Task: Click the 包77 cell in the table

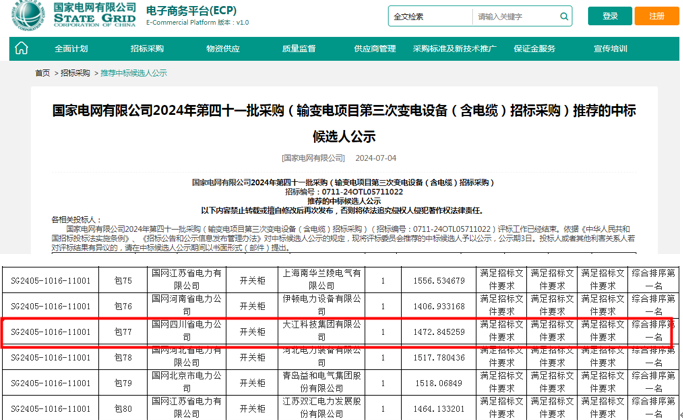Action: click(x=123, y=331)
